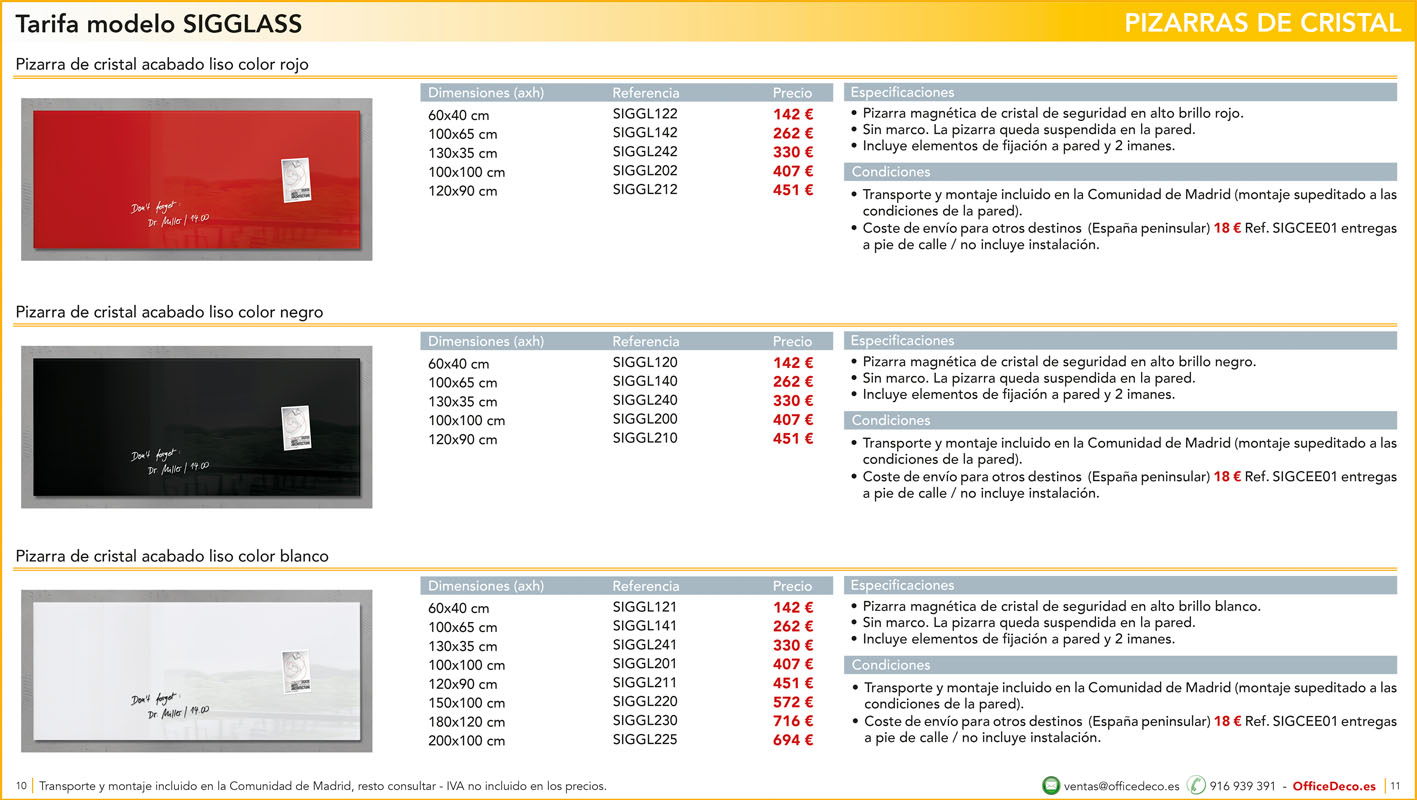The width and height of the screenshot is (1417, 800).
Task: Click reference SIGGL142
Action: [645, 133]
